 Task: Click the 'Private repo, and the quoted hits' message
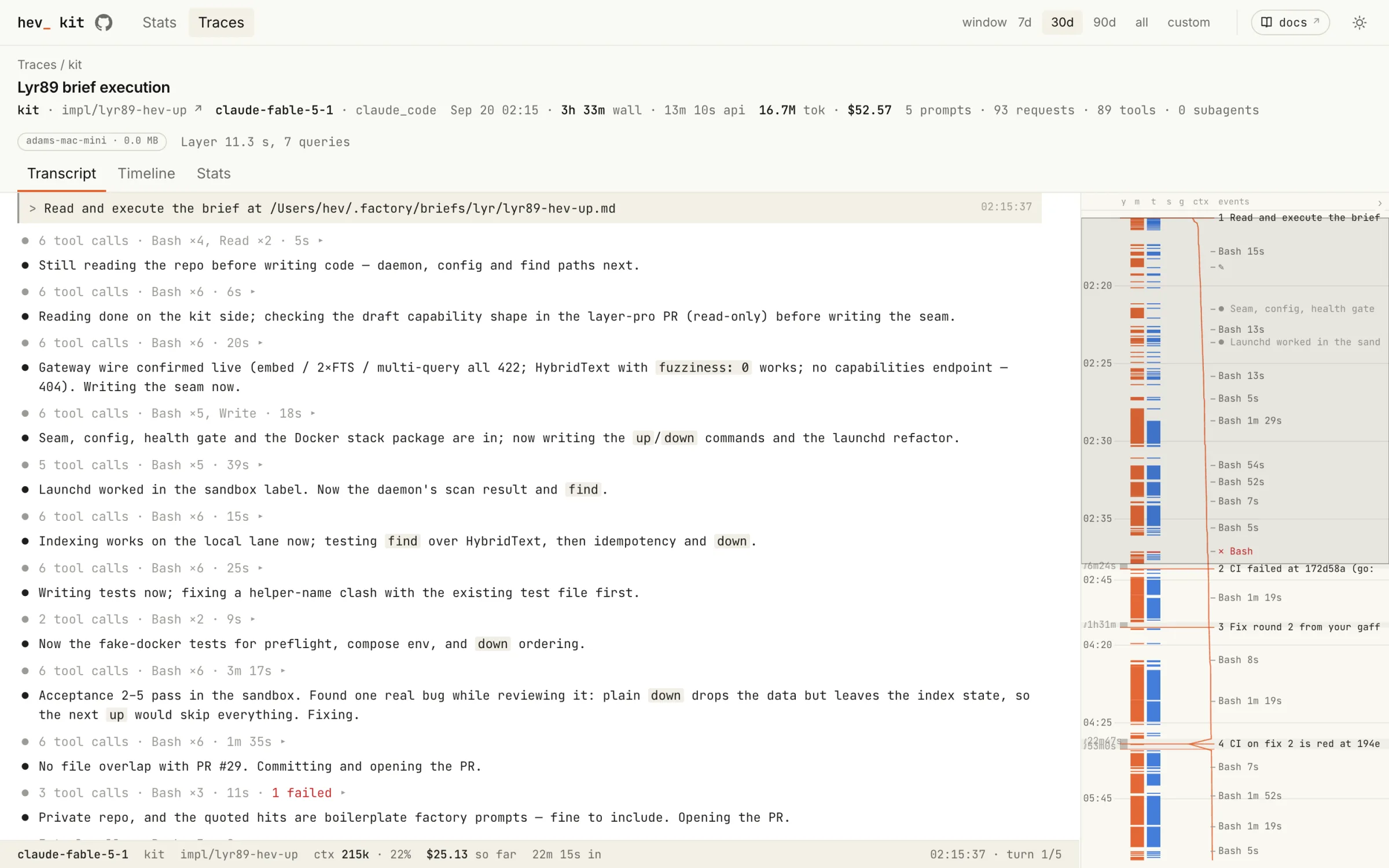click(x=414, y=818)
